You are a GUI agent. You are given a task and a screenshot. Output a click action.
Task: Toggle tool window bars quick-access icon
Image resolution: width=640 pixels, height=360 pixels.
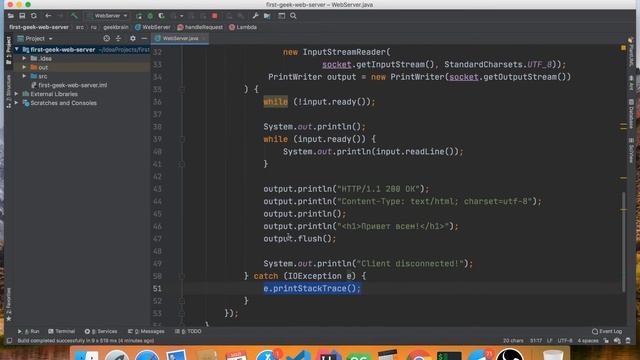point(9,341)
